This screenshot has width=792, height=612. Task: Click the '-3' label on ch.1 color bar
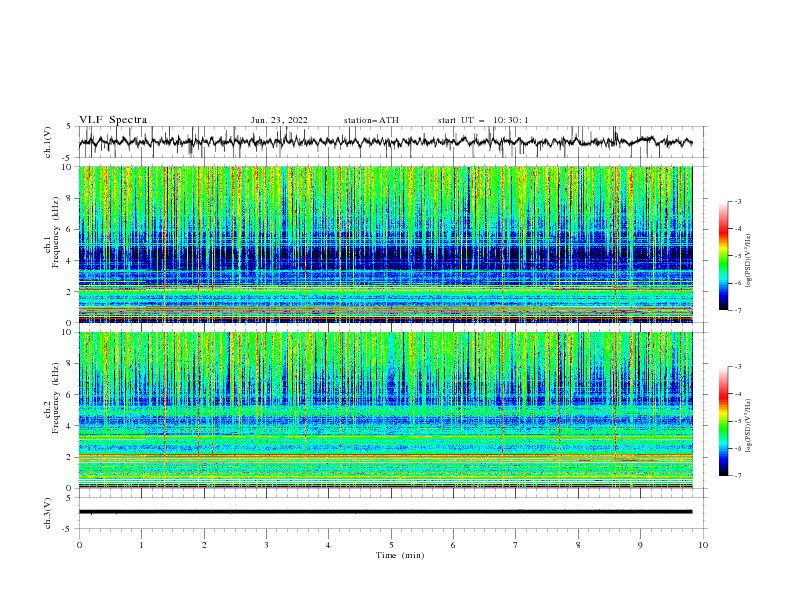(737, 201)
